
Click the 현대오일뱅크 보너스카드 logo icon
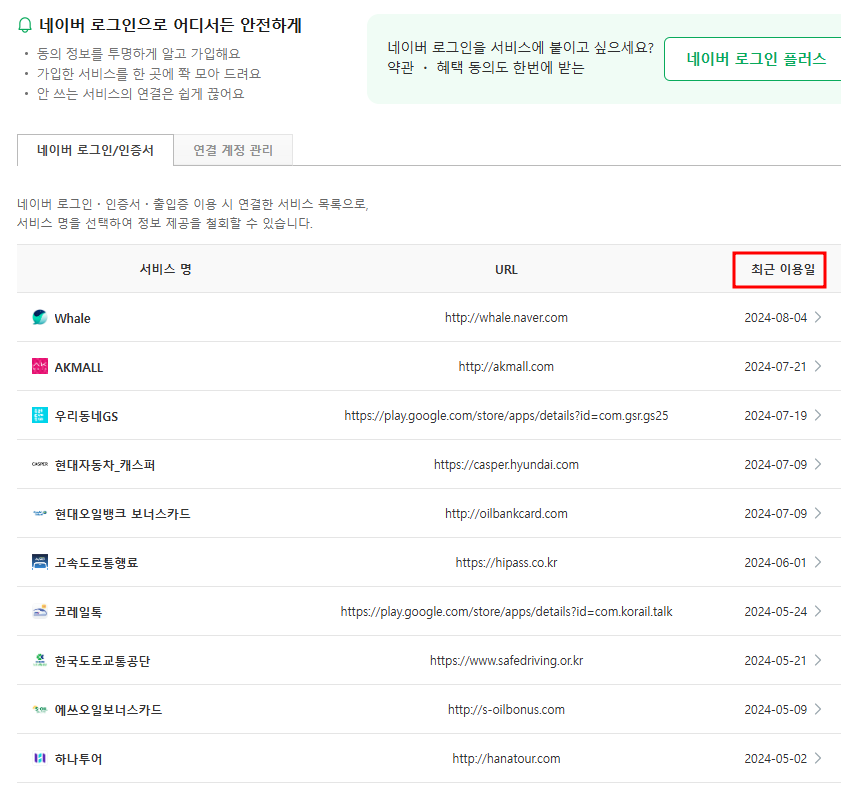[40, 513]
